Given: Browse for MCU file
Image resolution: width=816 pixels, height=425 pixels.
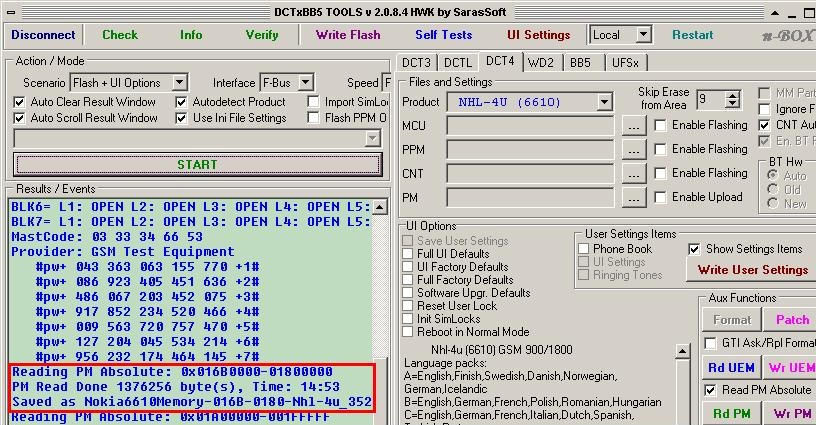Looking at the screenshot, I should [634, 126].
